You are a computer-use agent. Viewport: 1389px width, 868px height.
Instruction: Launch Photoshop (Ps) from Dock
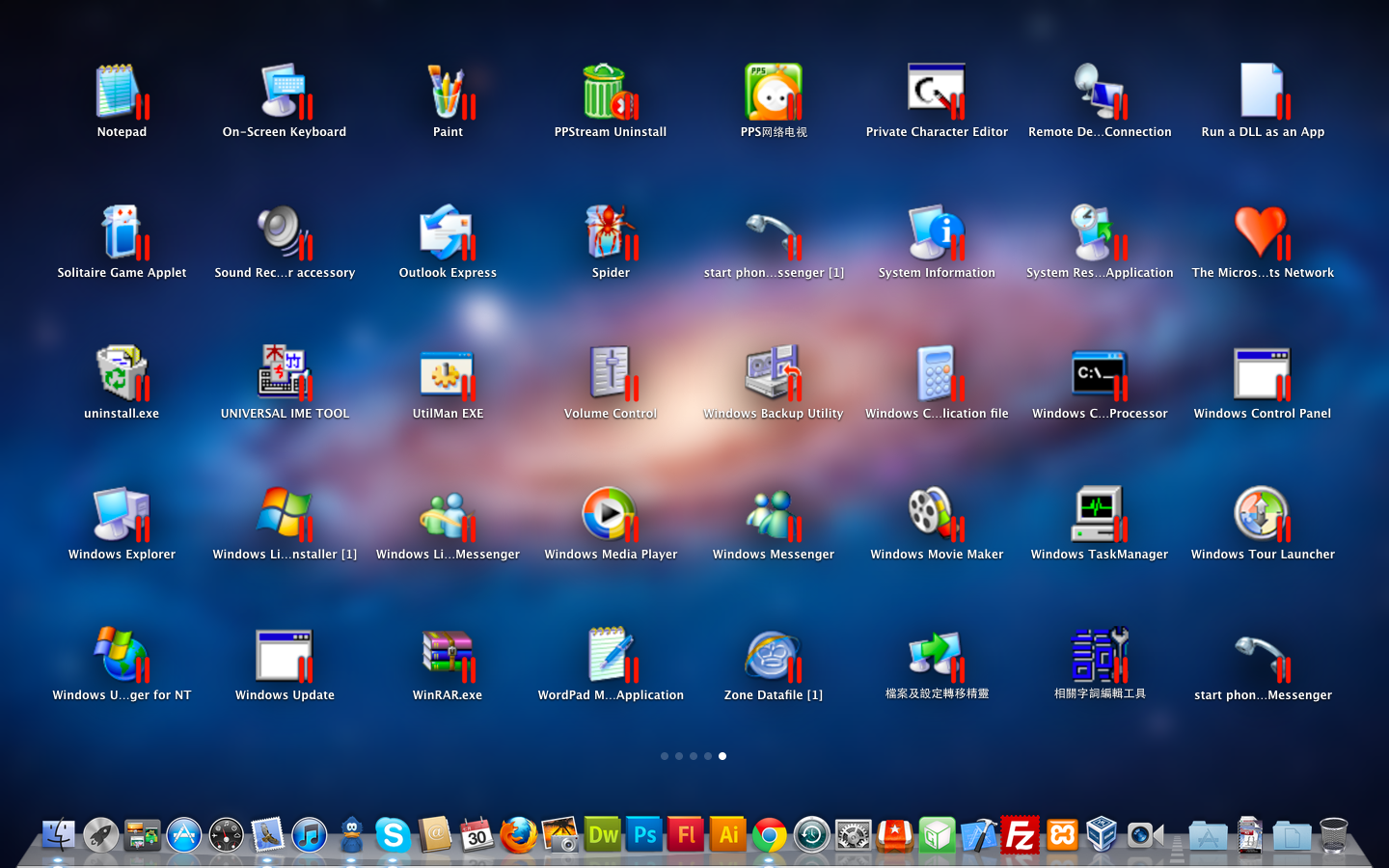(x=644, y=835)
